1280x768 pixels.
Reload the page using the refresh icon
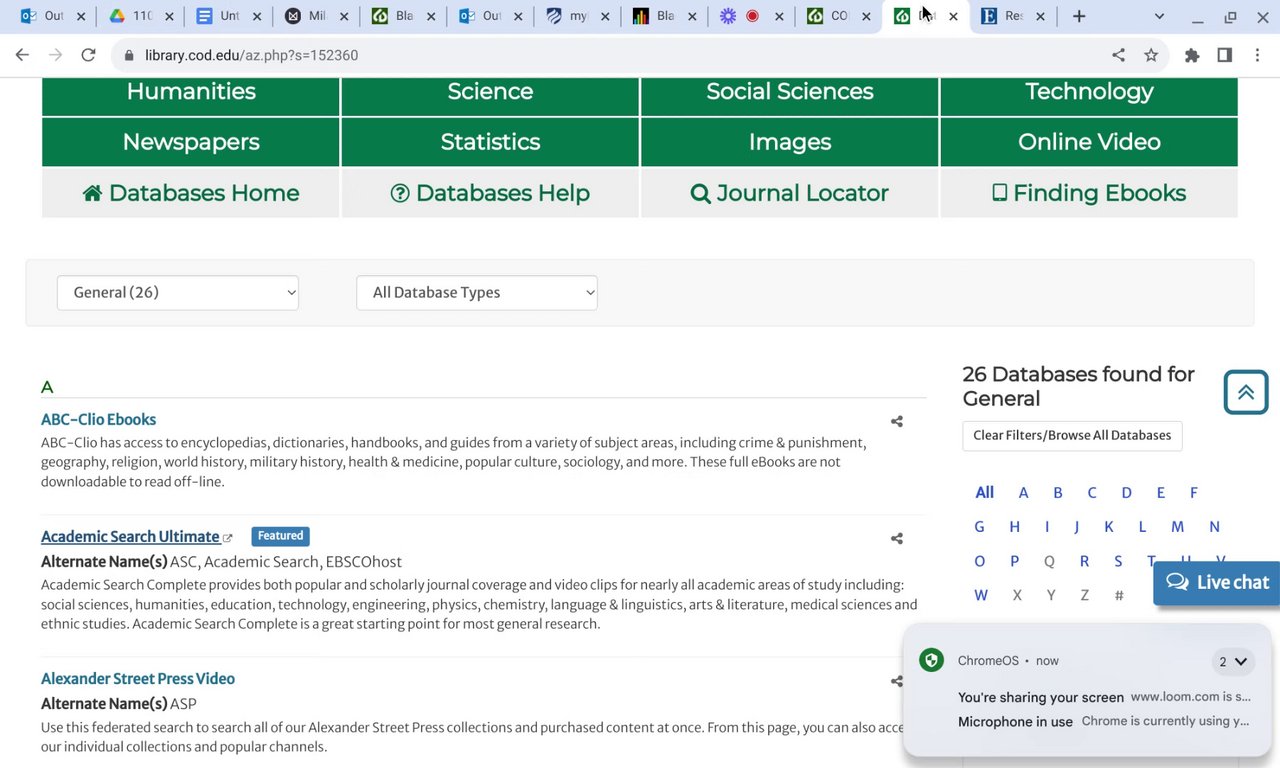tap(88, 55)
